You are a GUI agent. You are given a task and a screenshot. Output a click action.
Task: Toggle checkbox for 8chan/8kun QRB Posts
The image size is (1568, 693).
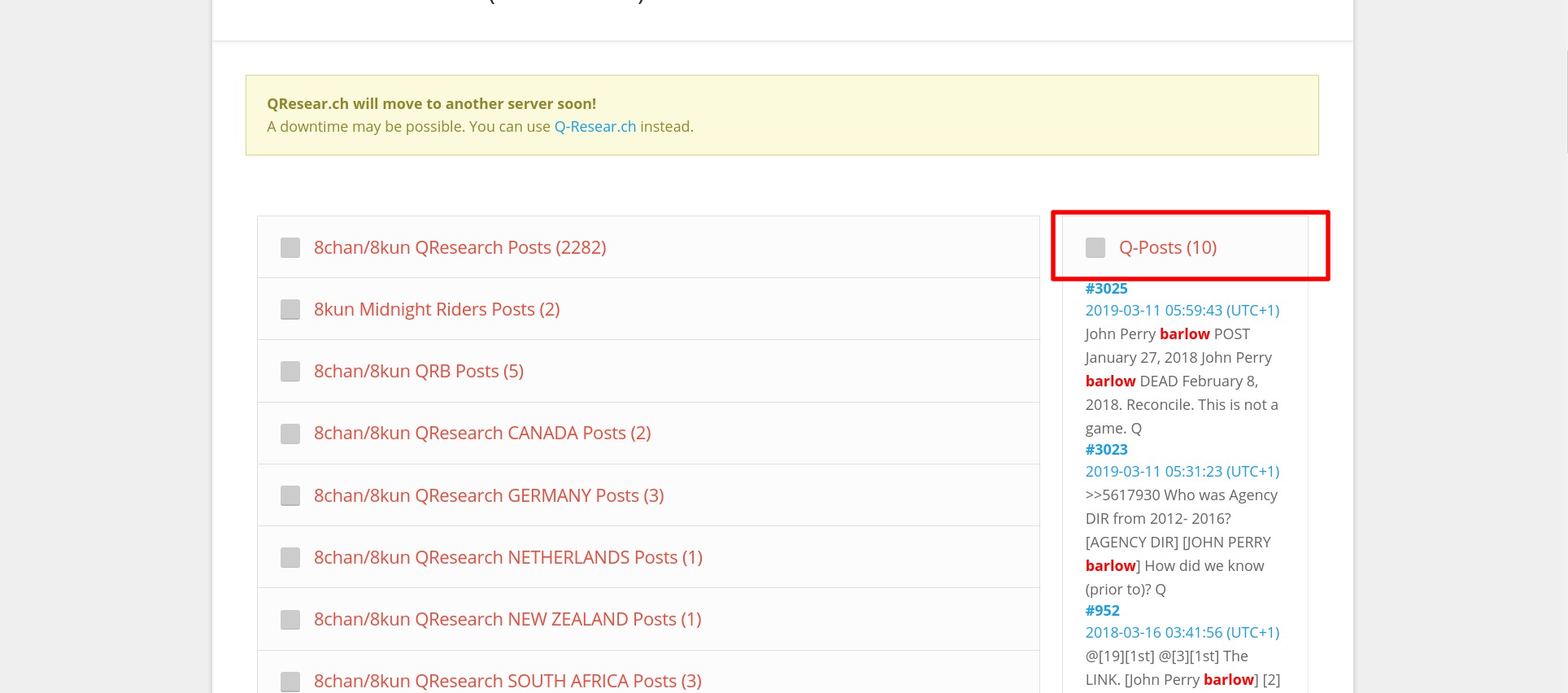(290, 371)
